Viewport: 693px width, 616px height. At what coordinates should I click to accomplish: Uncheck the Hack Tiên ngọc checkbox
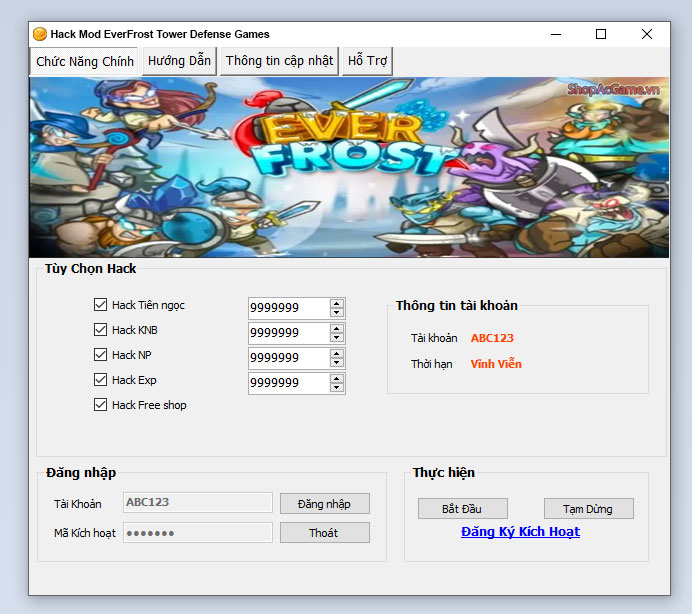pyautogui.click(x=100, y=305)
